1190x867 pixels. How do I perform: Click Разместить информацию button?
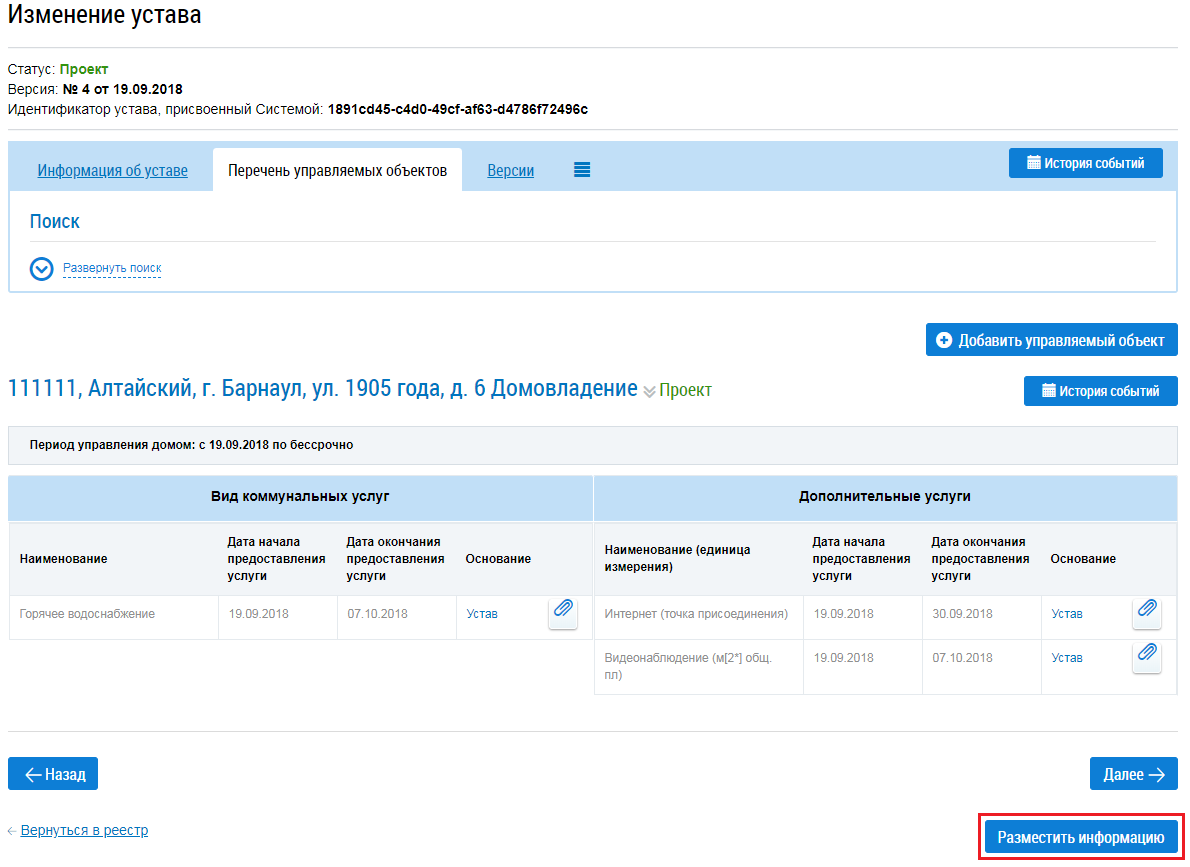tap(1081, 838)
